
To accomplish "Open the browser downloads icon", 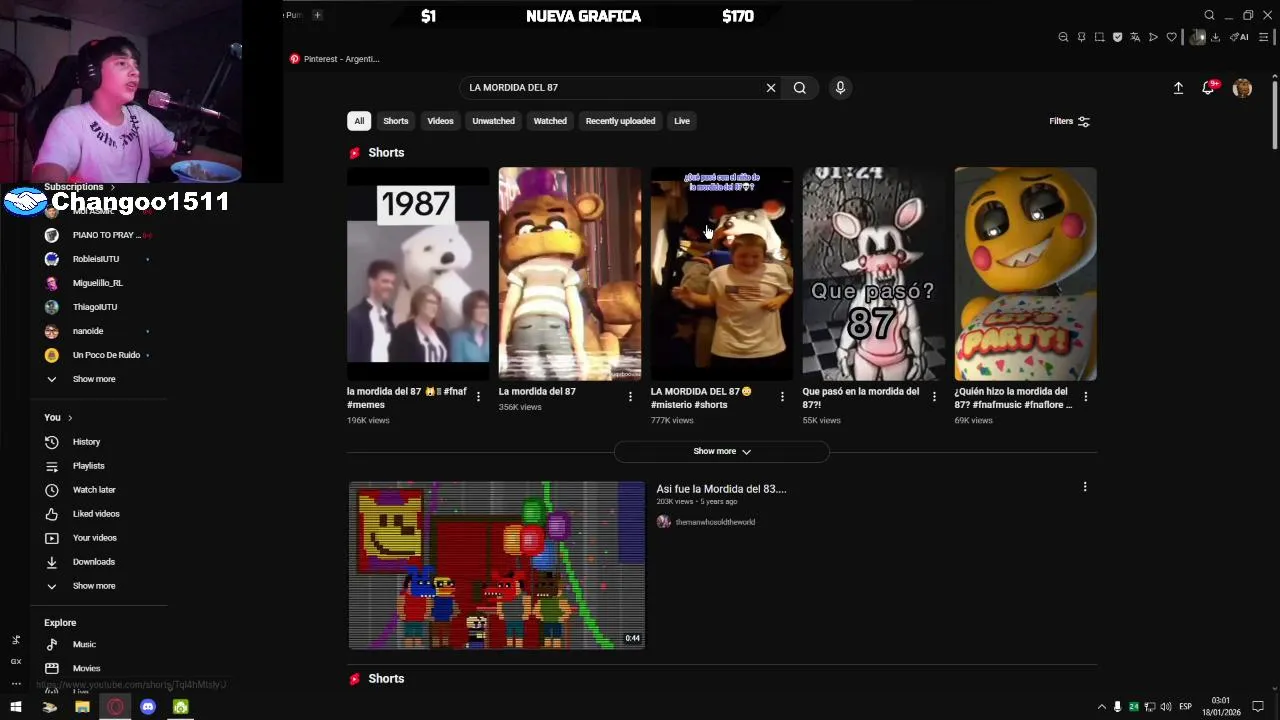I will click(1215, 37).
